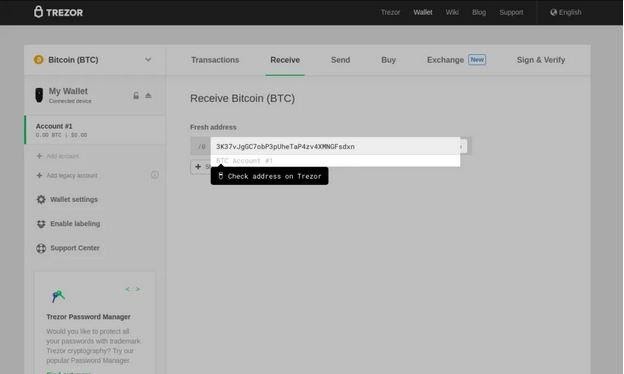Click the plus icon before Add legacy account

[x=39, y=175]
